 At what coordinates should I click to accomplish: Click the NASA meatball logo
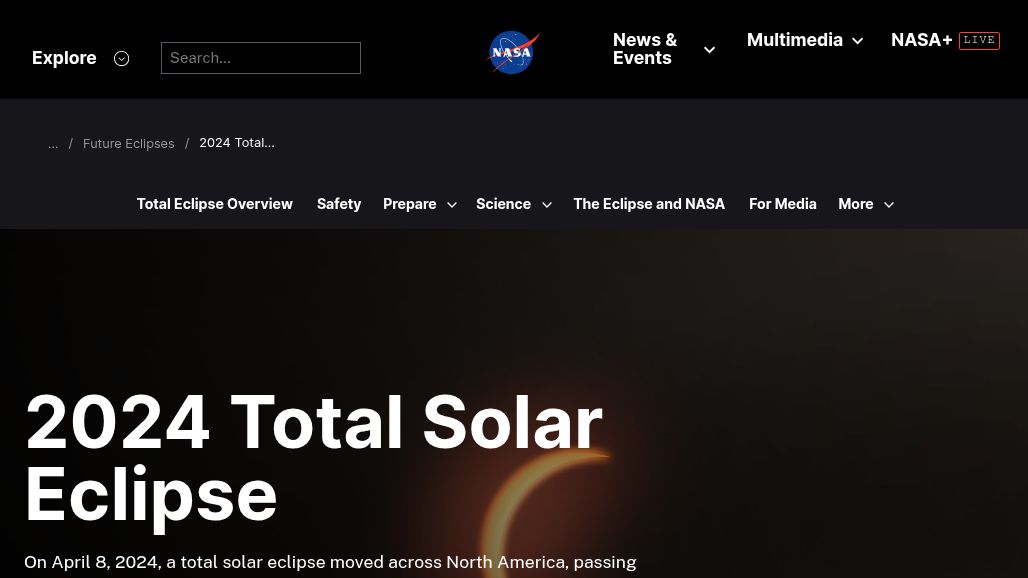pos(513,52)
